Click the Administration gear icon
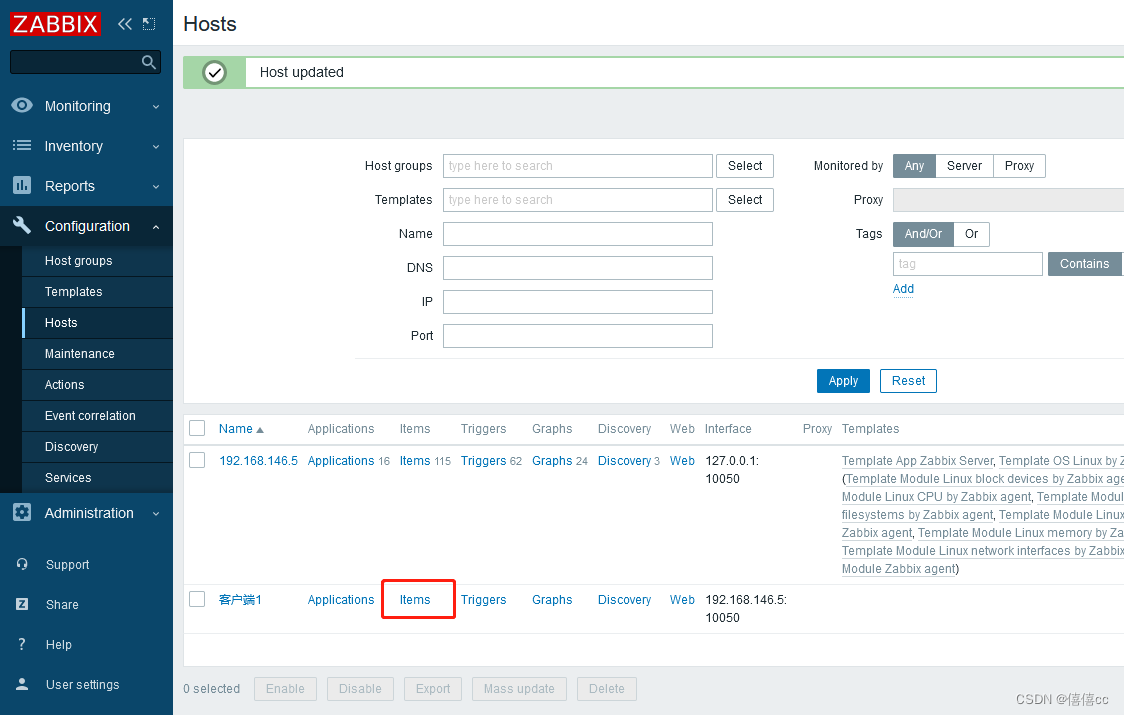1124x715 pixels. point(22,512)
